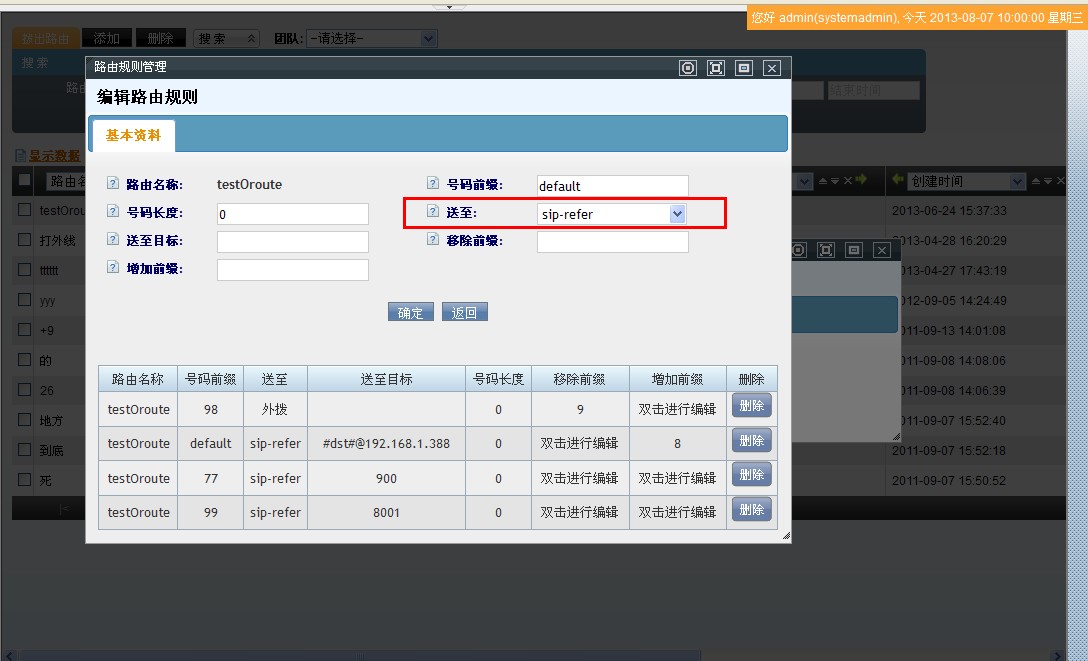Click the 添加 toolbar button
1088x661 pixels.
click(106, 38)
